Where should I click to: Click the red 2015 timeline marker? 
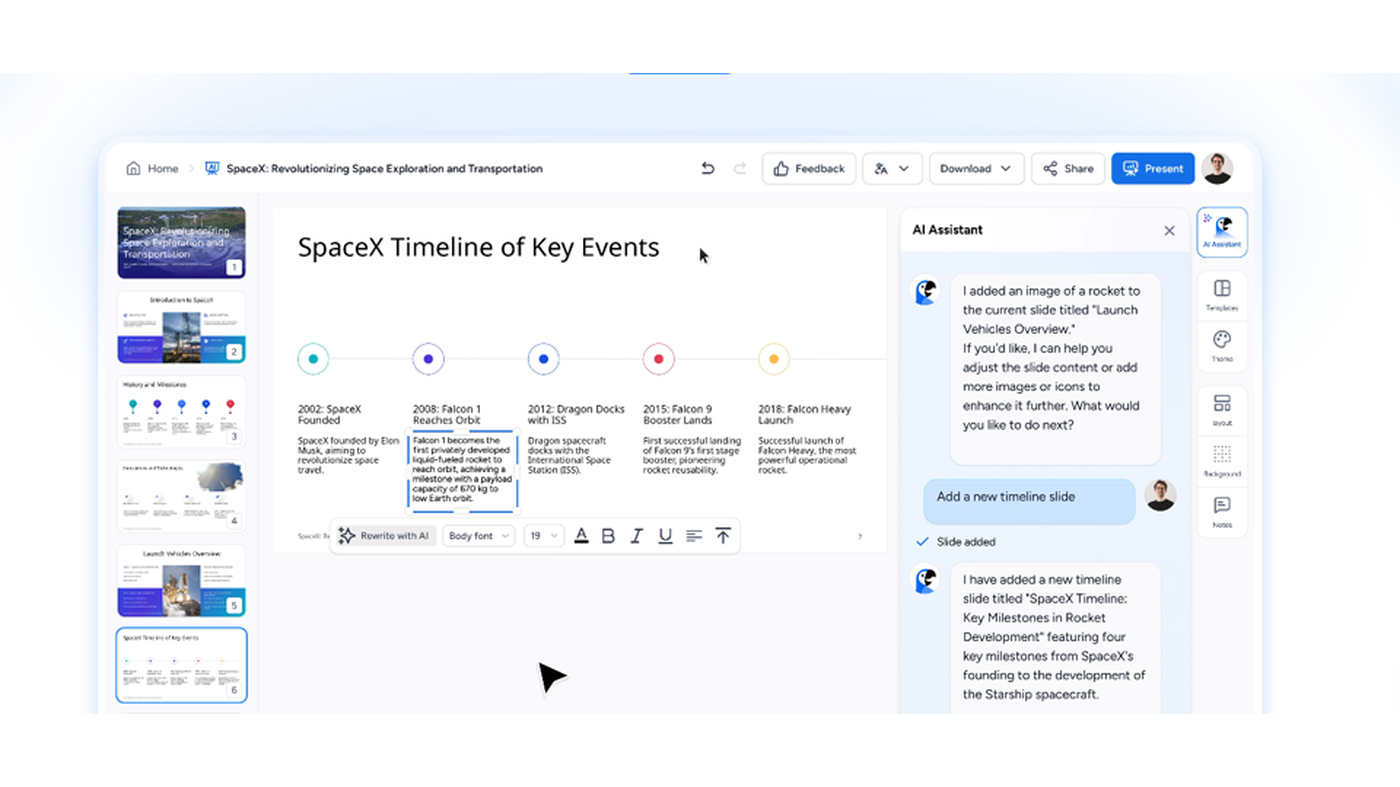point(658,359)
